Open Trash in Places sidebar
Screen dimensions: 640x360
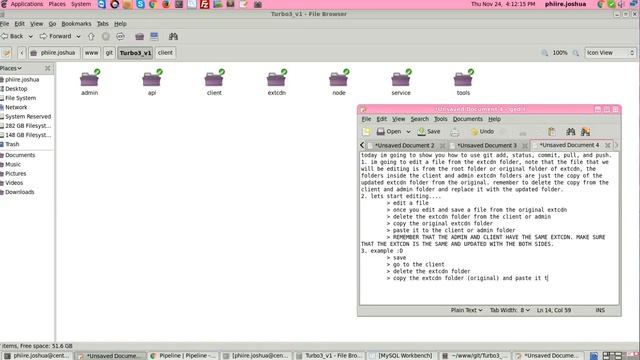12,144
